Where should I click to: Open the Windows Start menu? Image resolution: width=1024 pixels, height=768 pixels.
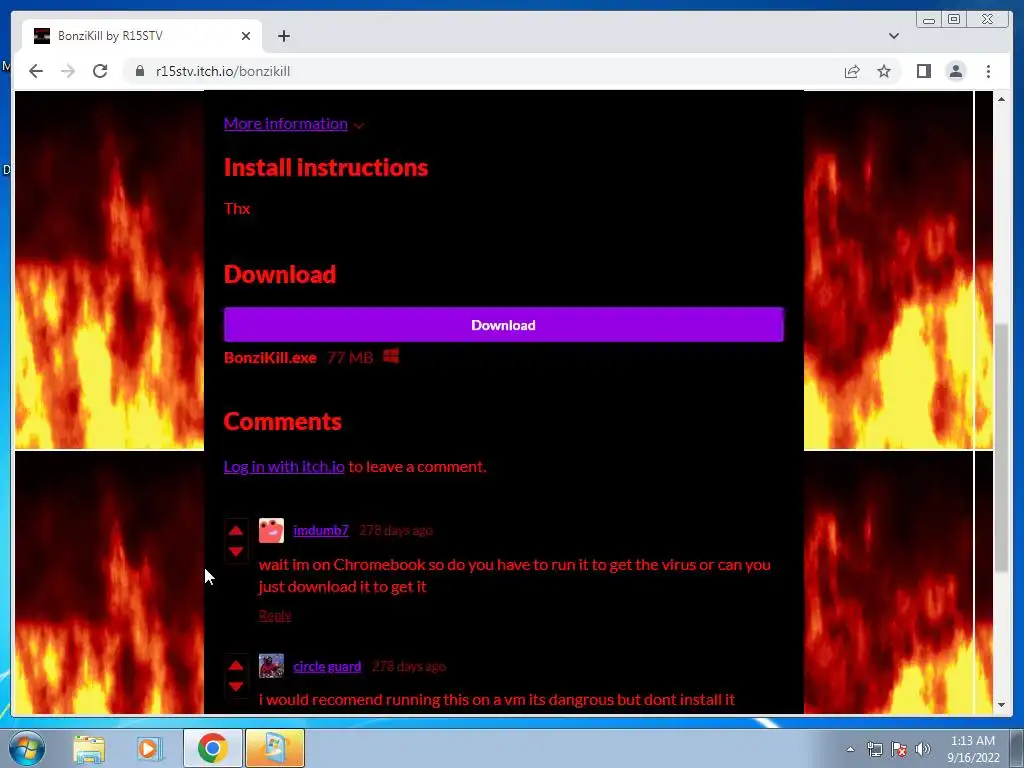(27, 748)
